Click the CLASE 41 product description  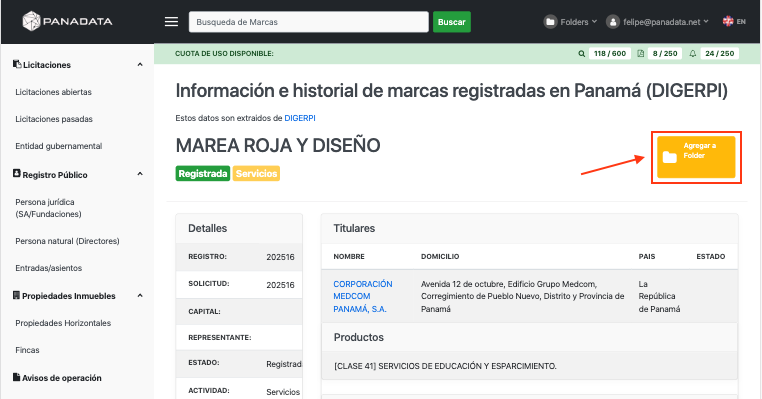[445, 366]
